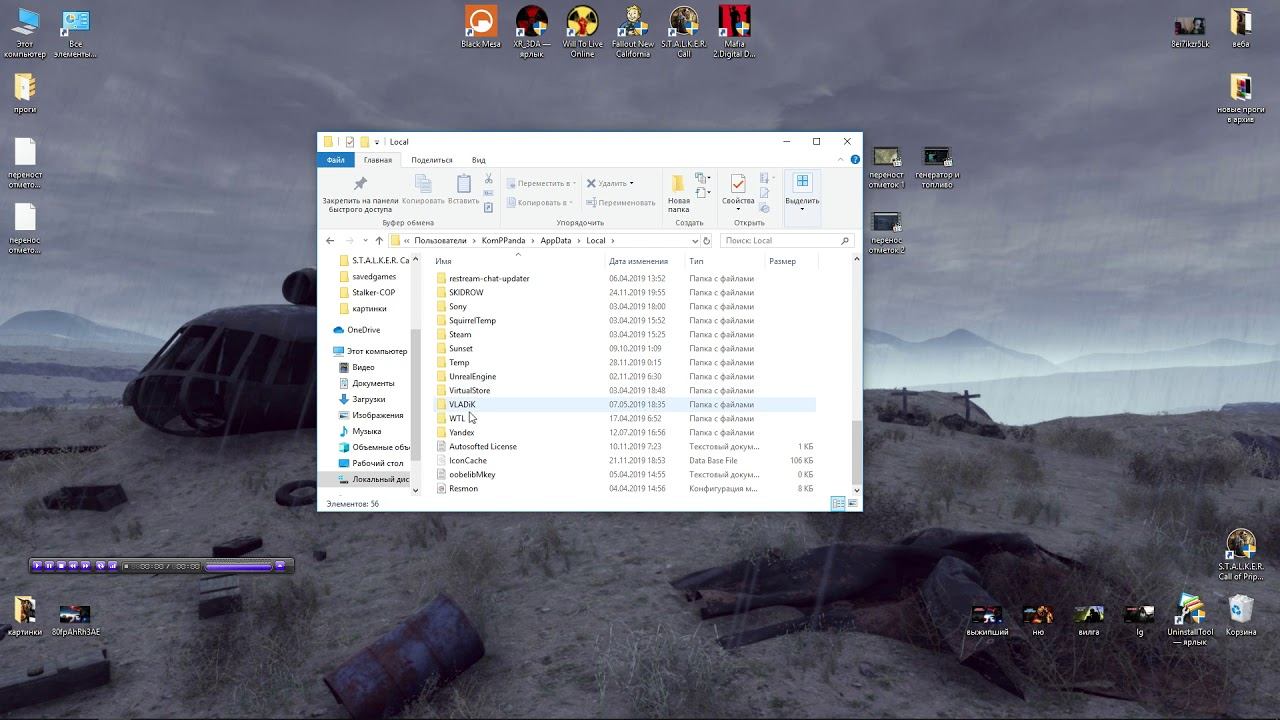Click the Пользователи breadcrumb
The width and height of the screenshot is (1280, 720).
tap(441, 240)
